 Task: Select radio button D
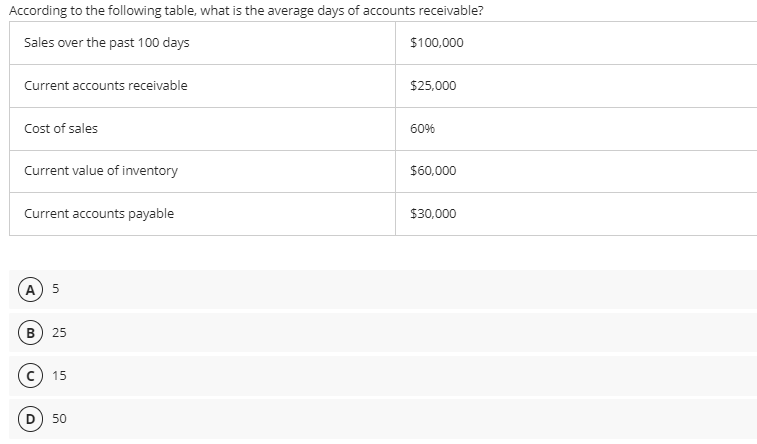coord(33,419)
